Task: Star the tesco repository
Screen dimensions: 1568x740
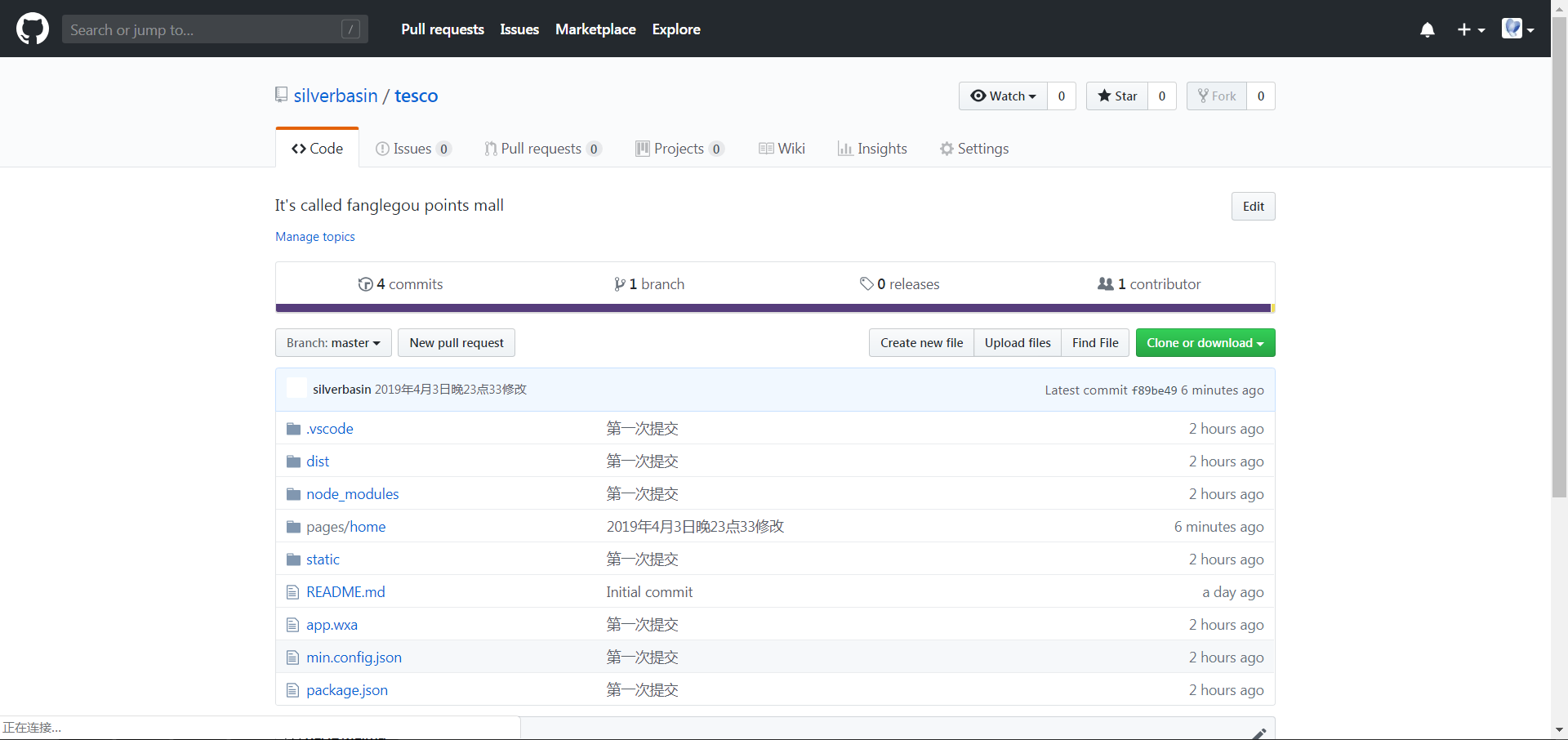Action: click(x=1117, y=96)
